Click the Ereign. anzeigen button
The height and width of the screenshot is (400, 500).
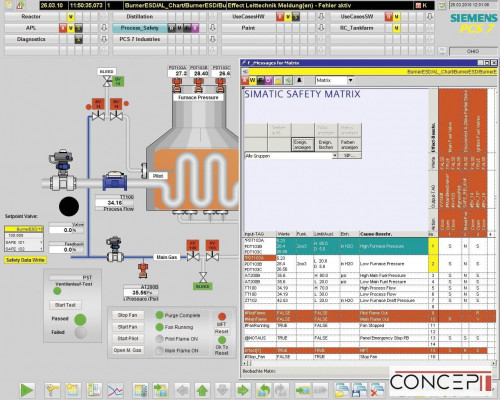pyautogui.click(x=303, y=145)
